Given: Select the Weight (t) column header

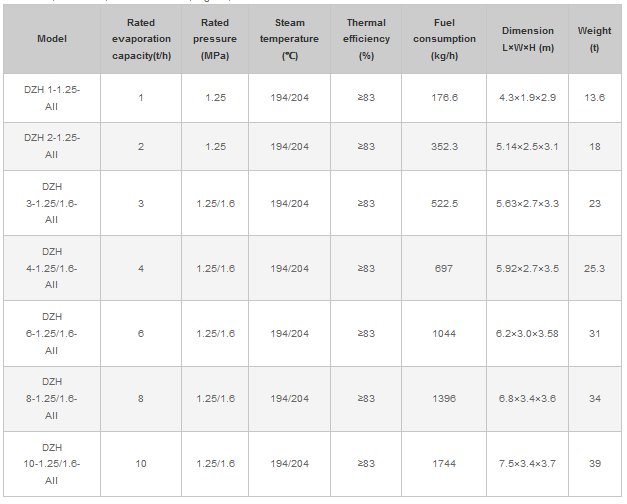Looking at the screenshot, I should point(594,39).
